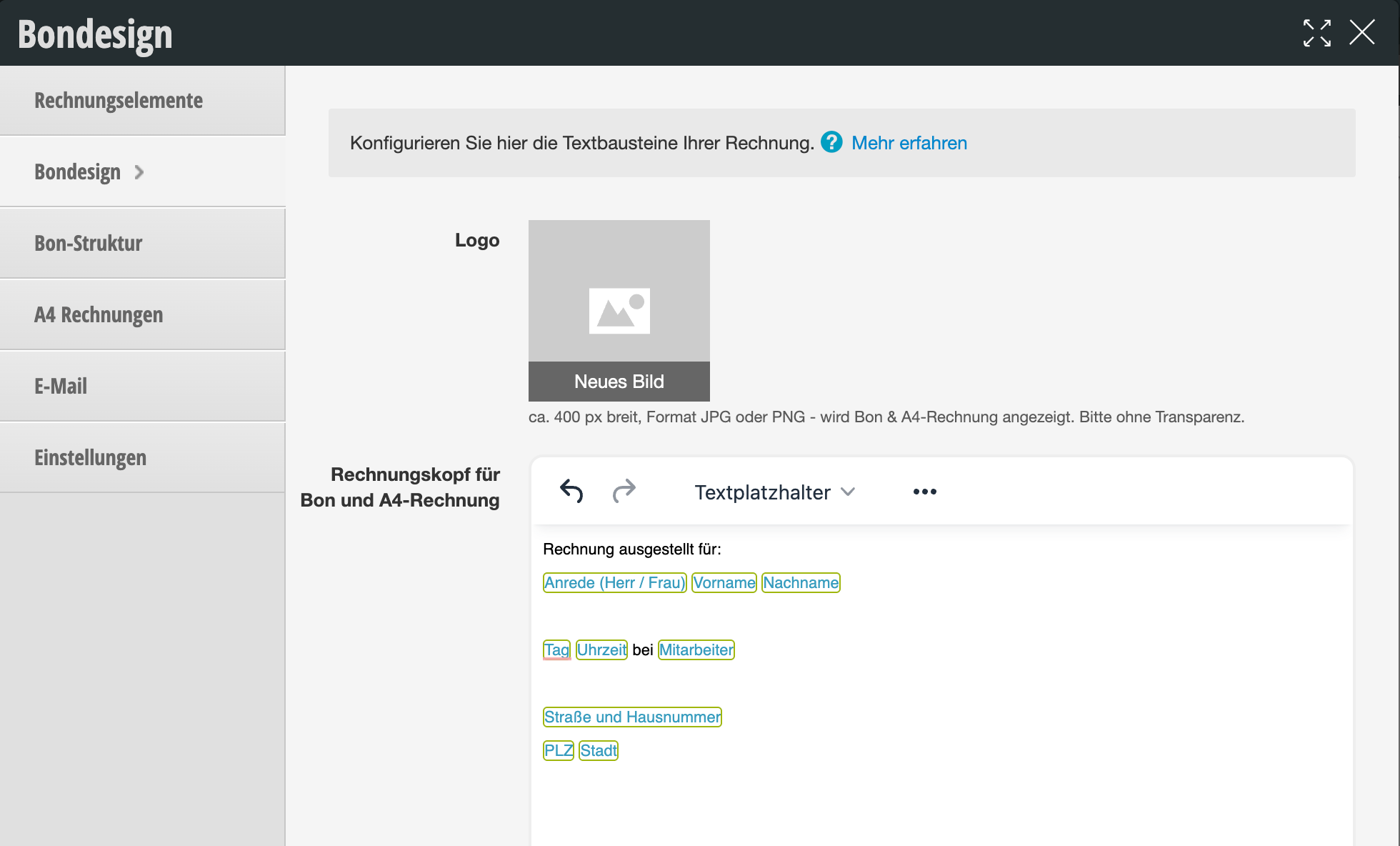Open the Einstellungen sidebar item
1400x846 pixels.
click(91, 458)
